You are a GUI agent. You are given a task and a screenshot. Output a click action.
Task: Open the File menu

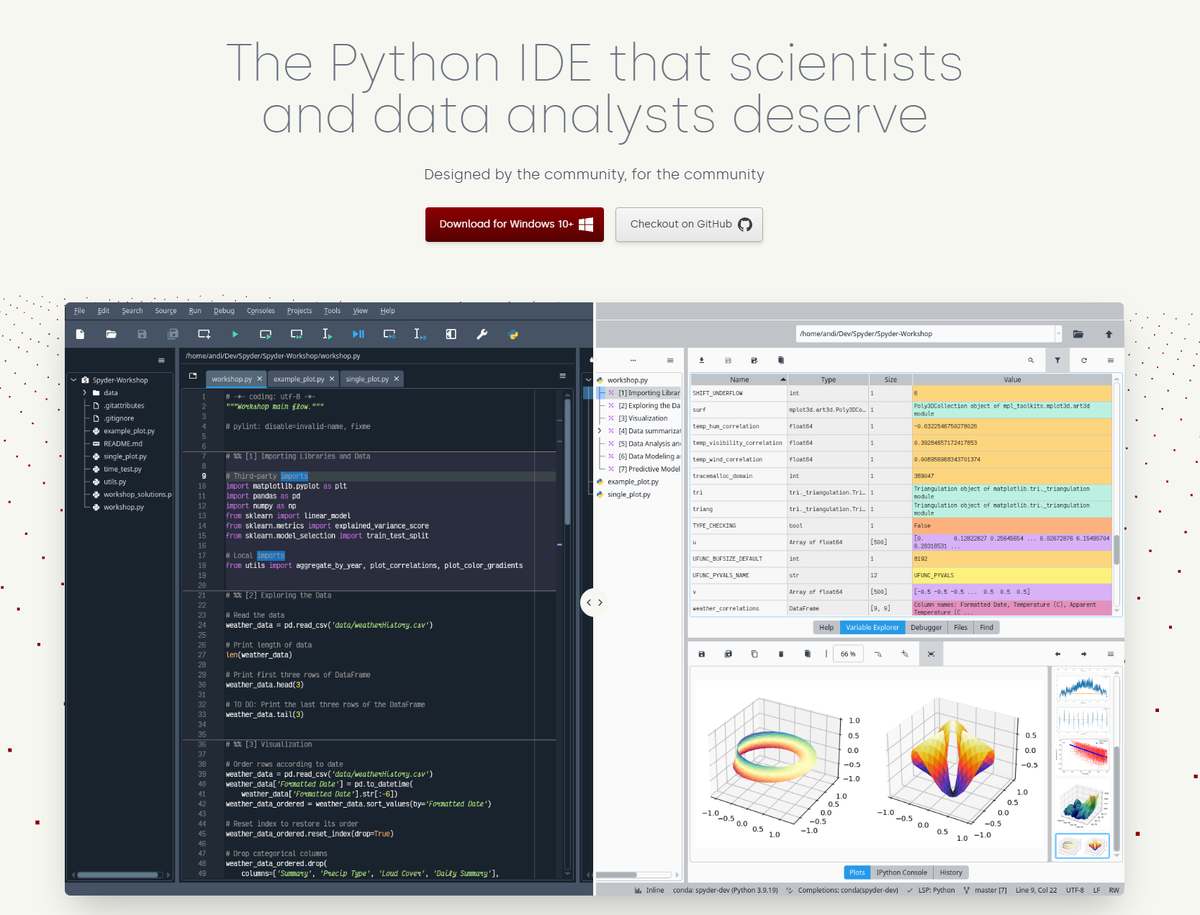click(x=79, y=311)
